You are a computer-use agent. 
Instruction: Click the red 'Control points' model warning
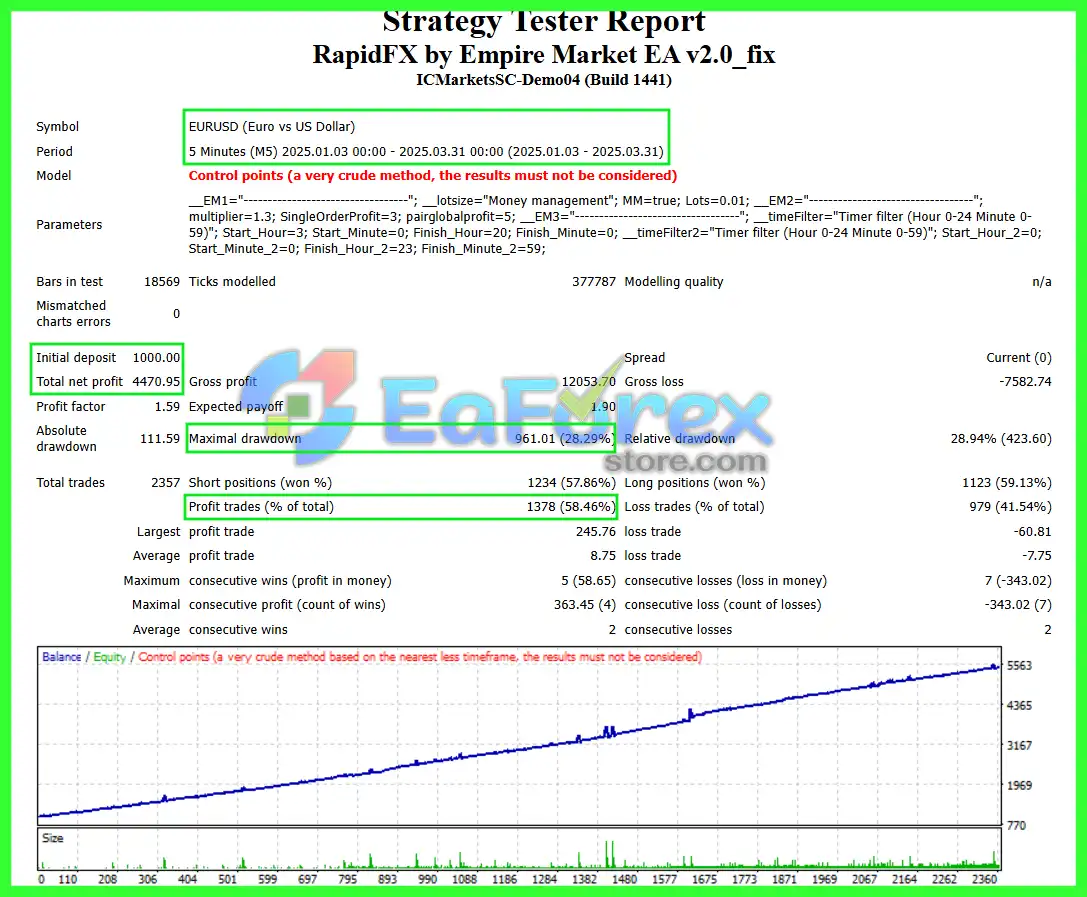(x=433, y=176)
